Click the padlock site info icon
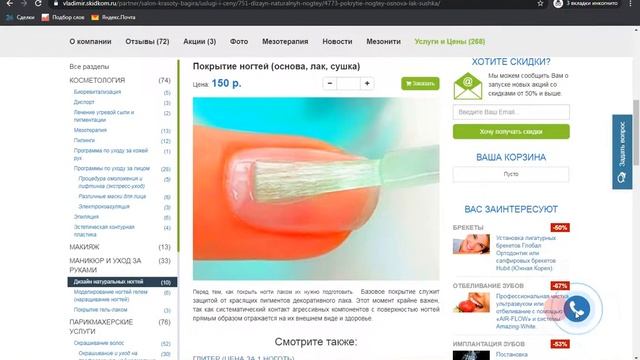 (56, 3)
